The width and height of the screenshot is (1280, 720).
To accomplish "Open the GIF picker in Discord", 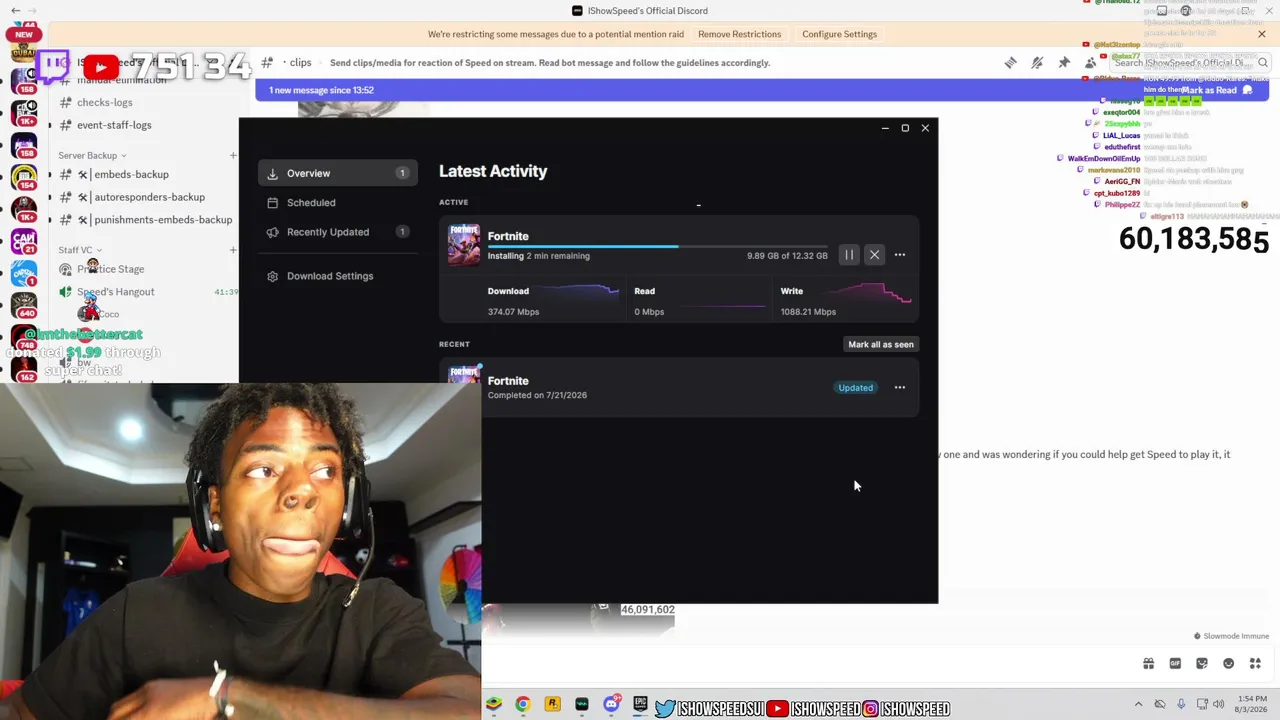I will click(x=1175, y=663).
